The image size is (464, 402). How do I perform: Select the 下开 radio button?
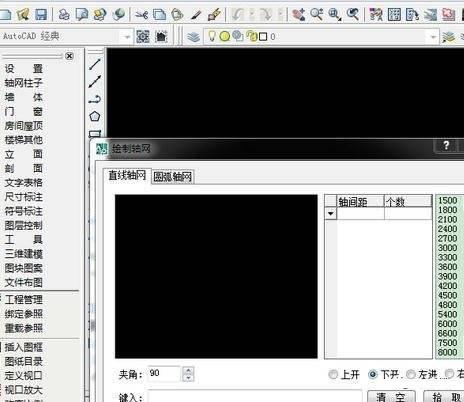(x=373, y=374)
